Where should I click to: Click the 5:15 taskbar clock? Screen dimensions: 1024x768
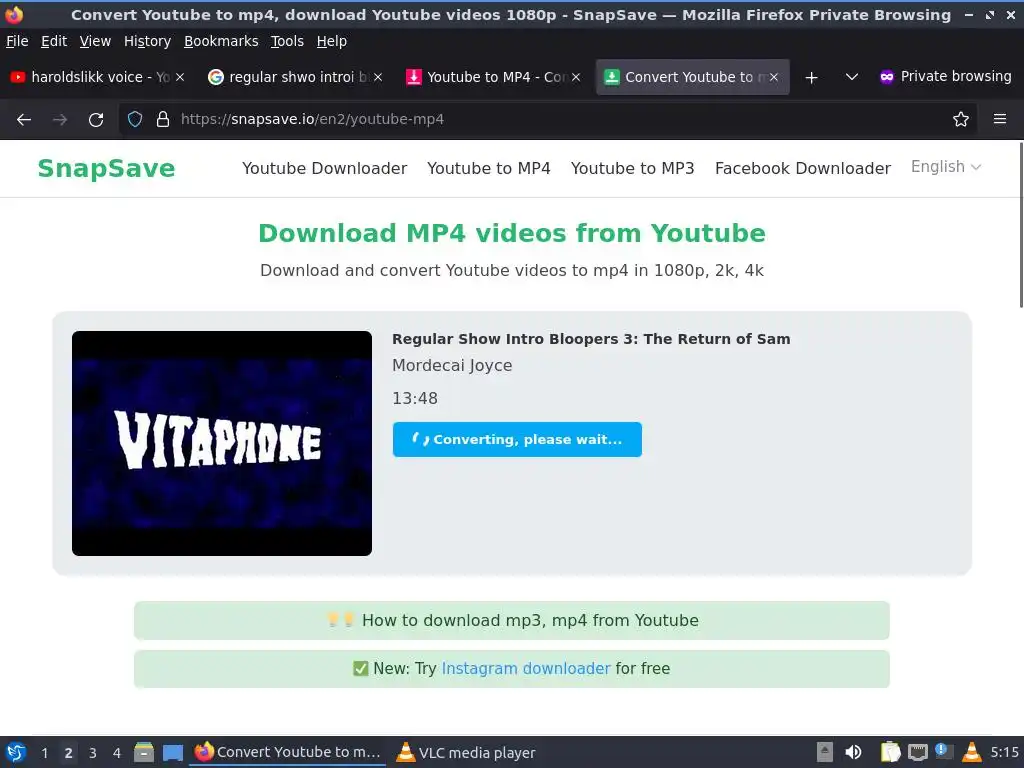pos(1004,752)
